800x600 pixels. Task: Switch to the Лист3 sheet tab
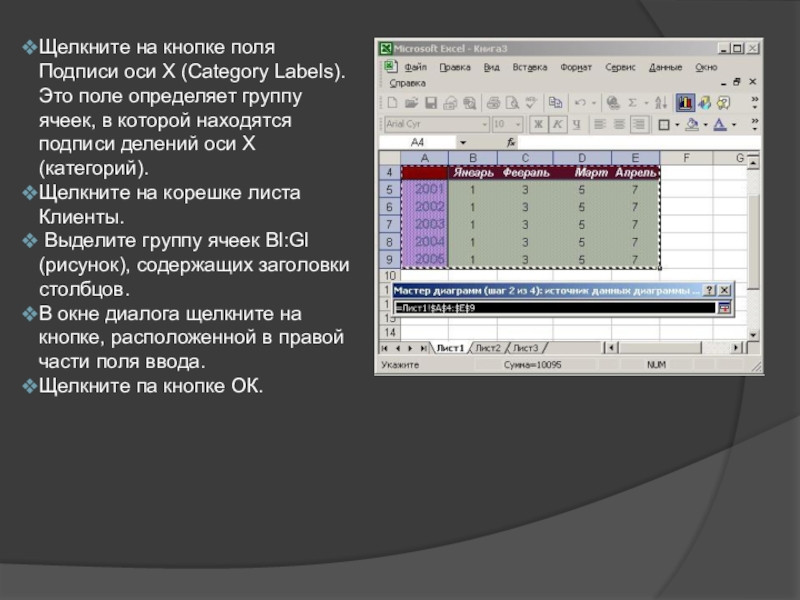pyautogui.click(x=526, y=348)
